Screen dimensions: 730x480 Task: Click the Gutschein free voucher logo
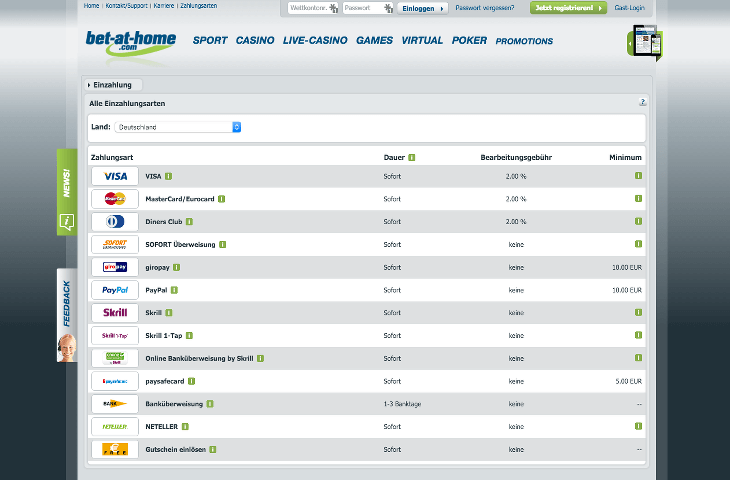[x=115, y=449]
